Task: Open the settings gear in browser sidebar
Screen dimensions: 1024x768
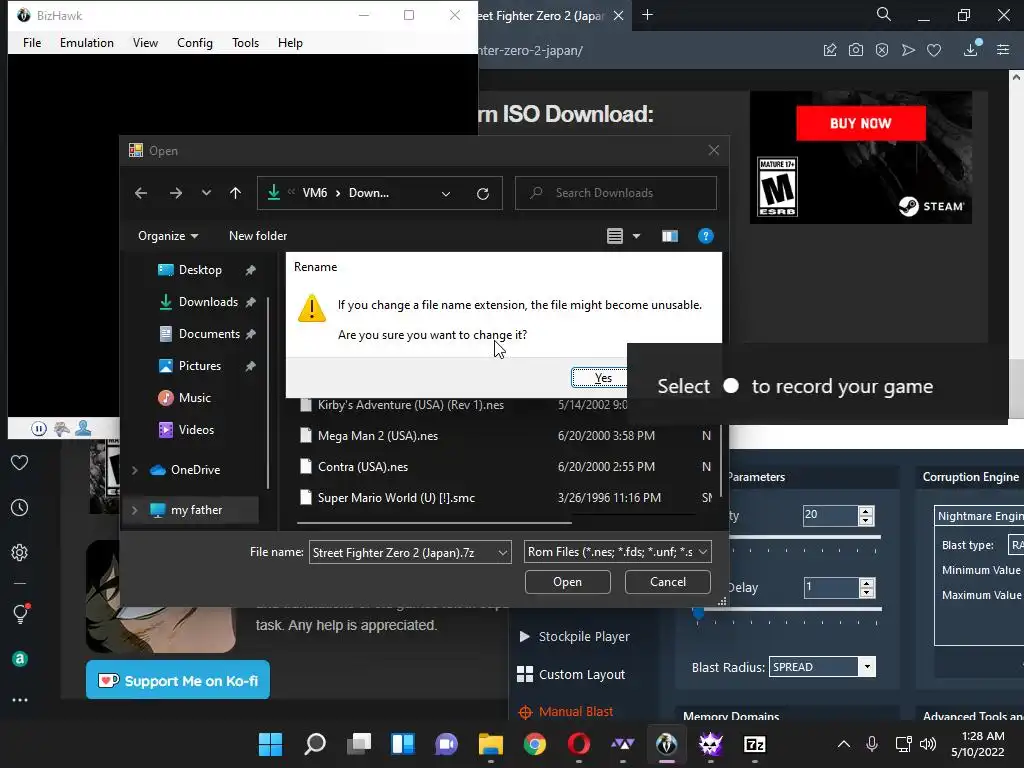Action: point(20,552)
